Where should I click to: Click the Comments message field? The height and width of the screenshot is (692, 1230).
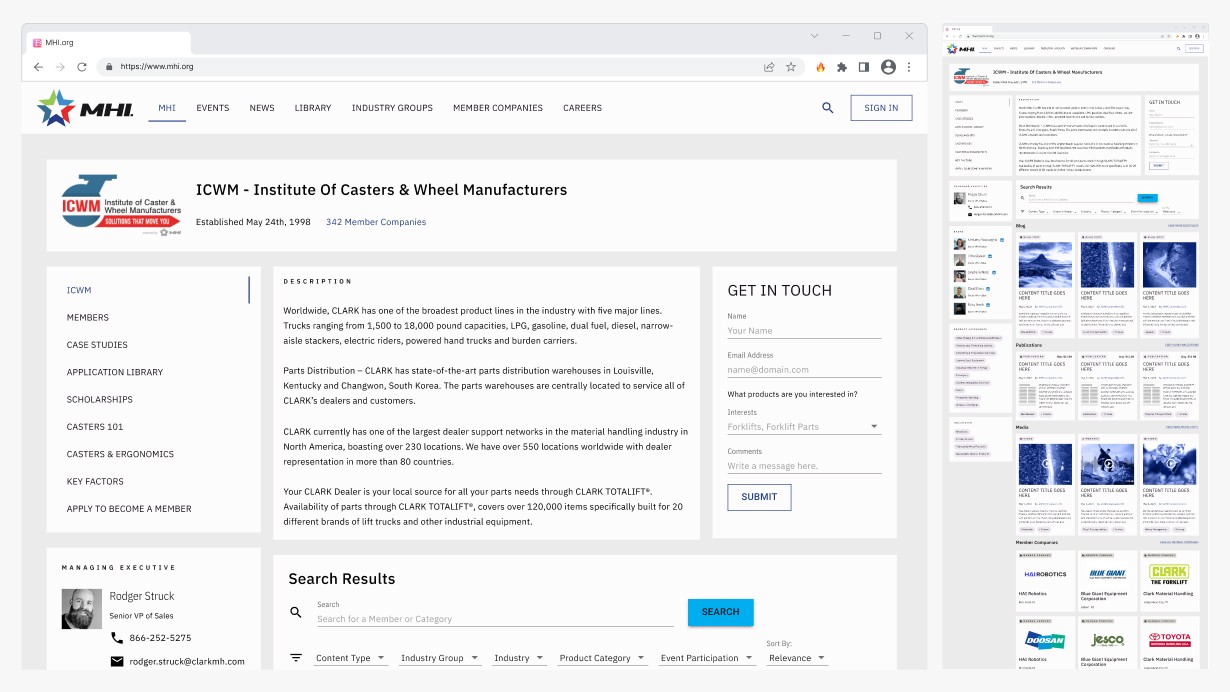click(x=804, y=466)
